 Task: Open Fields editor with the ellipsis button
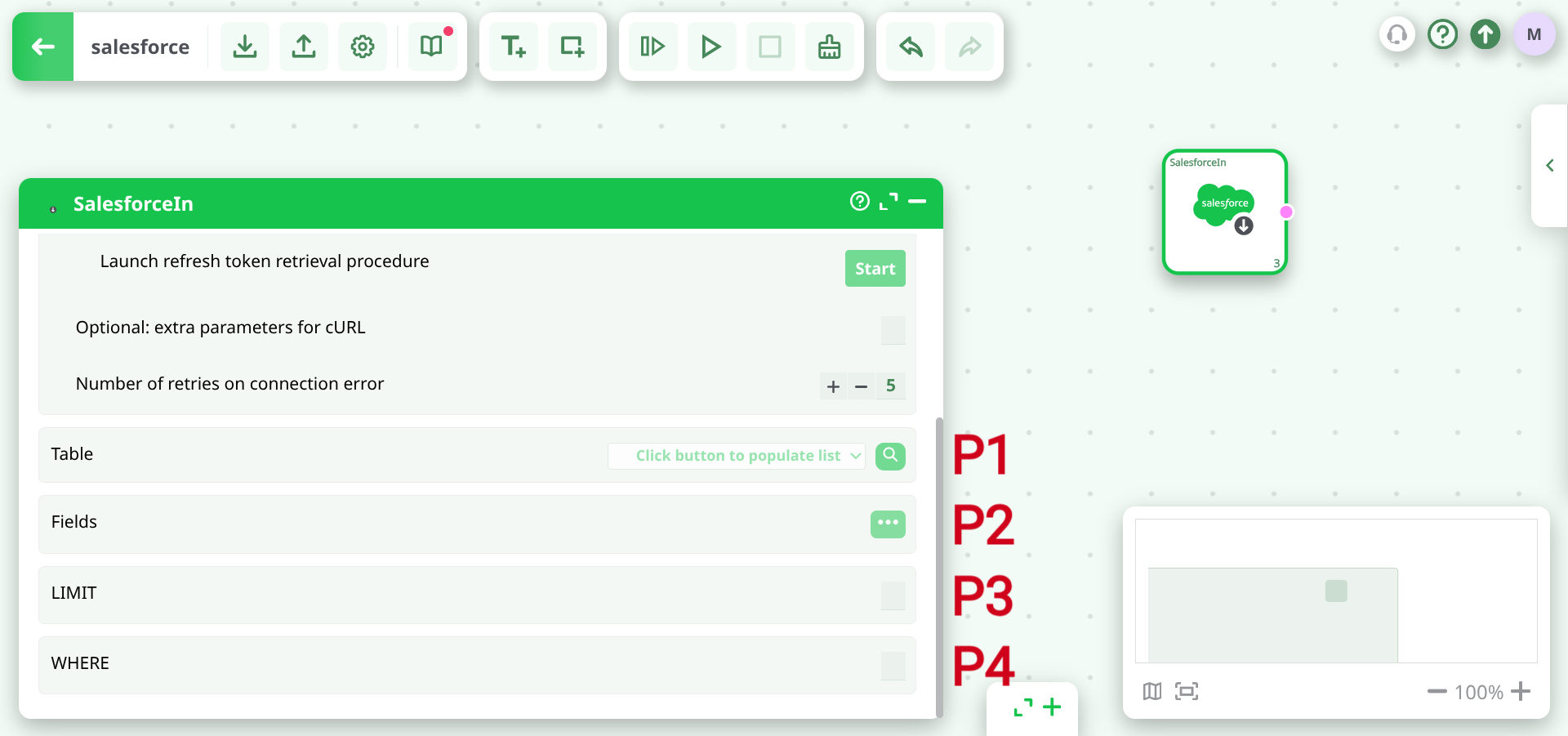click(x=888, y=524)
